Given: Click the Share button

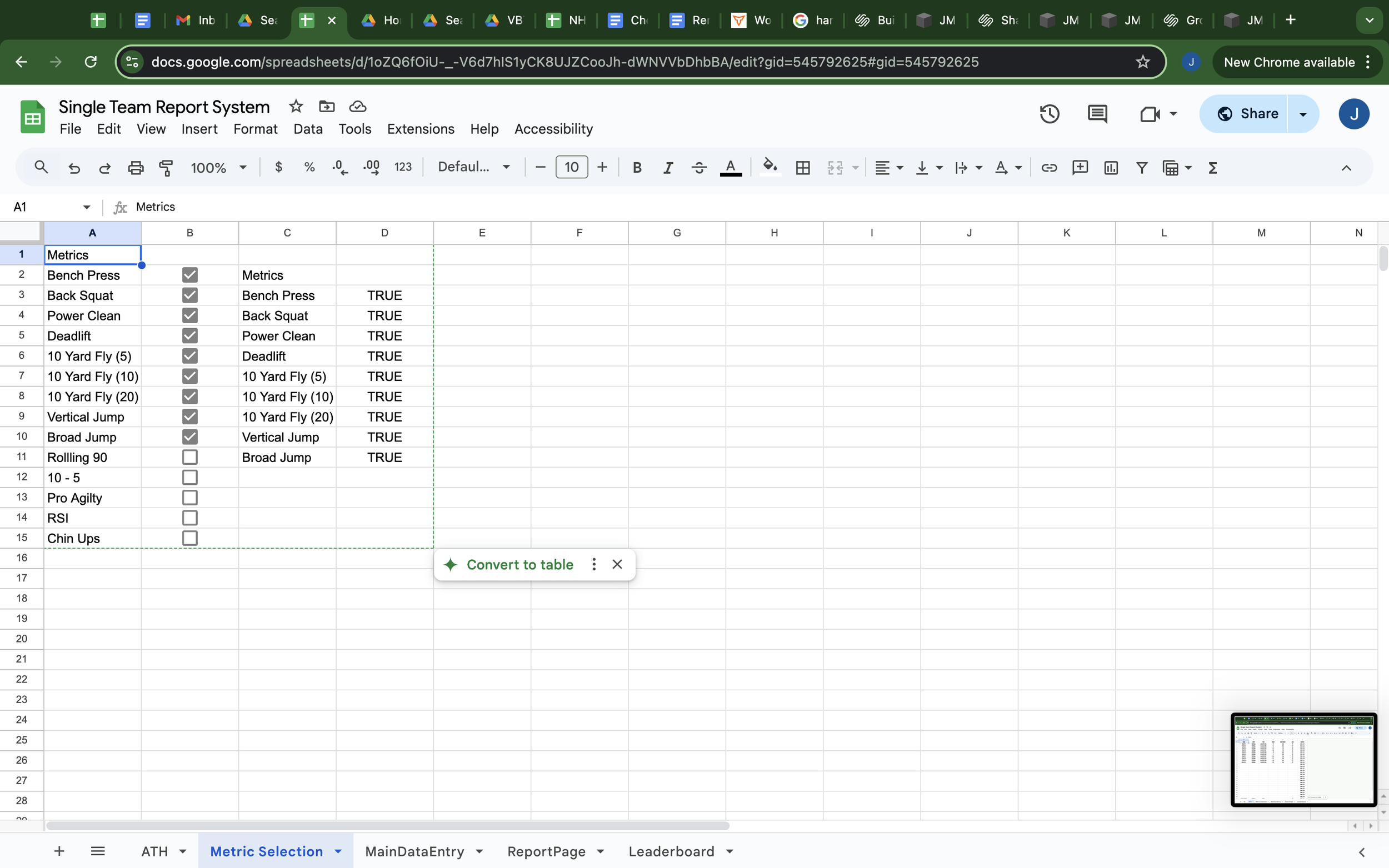Looking at the screenshot, I should [1244, 114].
